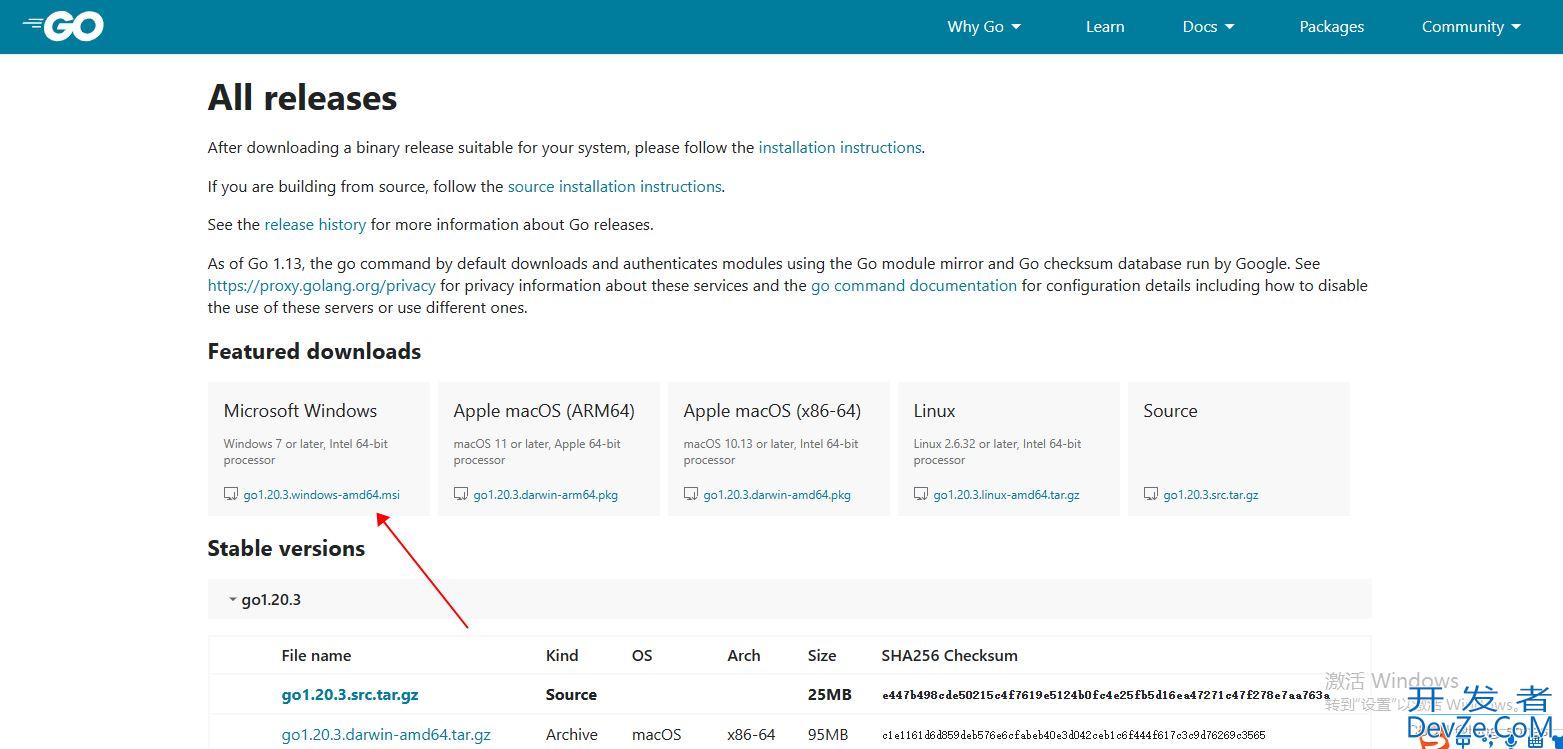Select the Linux download card title
This screenshot has height=749, width=1563.
coord(934,411)
